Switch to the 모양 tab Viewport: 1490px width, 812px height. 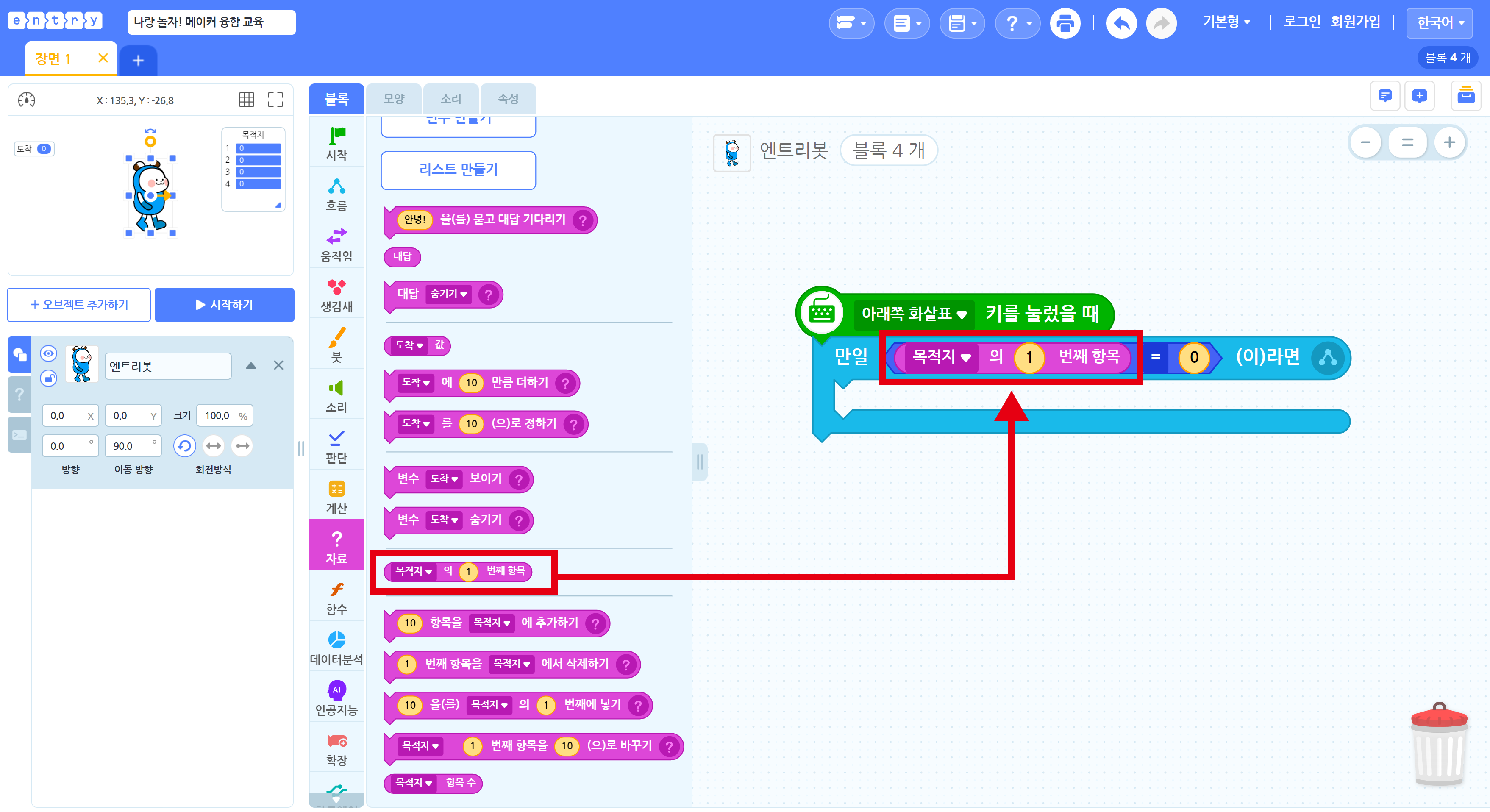394,99
